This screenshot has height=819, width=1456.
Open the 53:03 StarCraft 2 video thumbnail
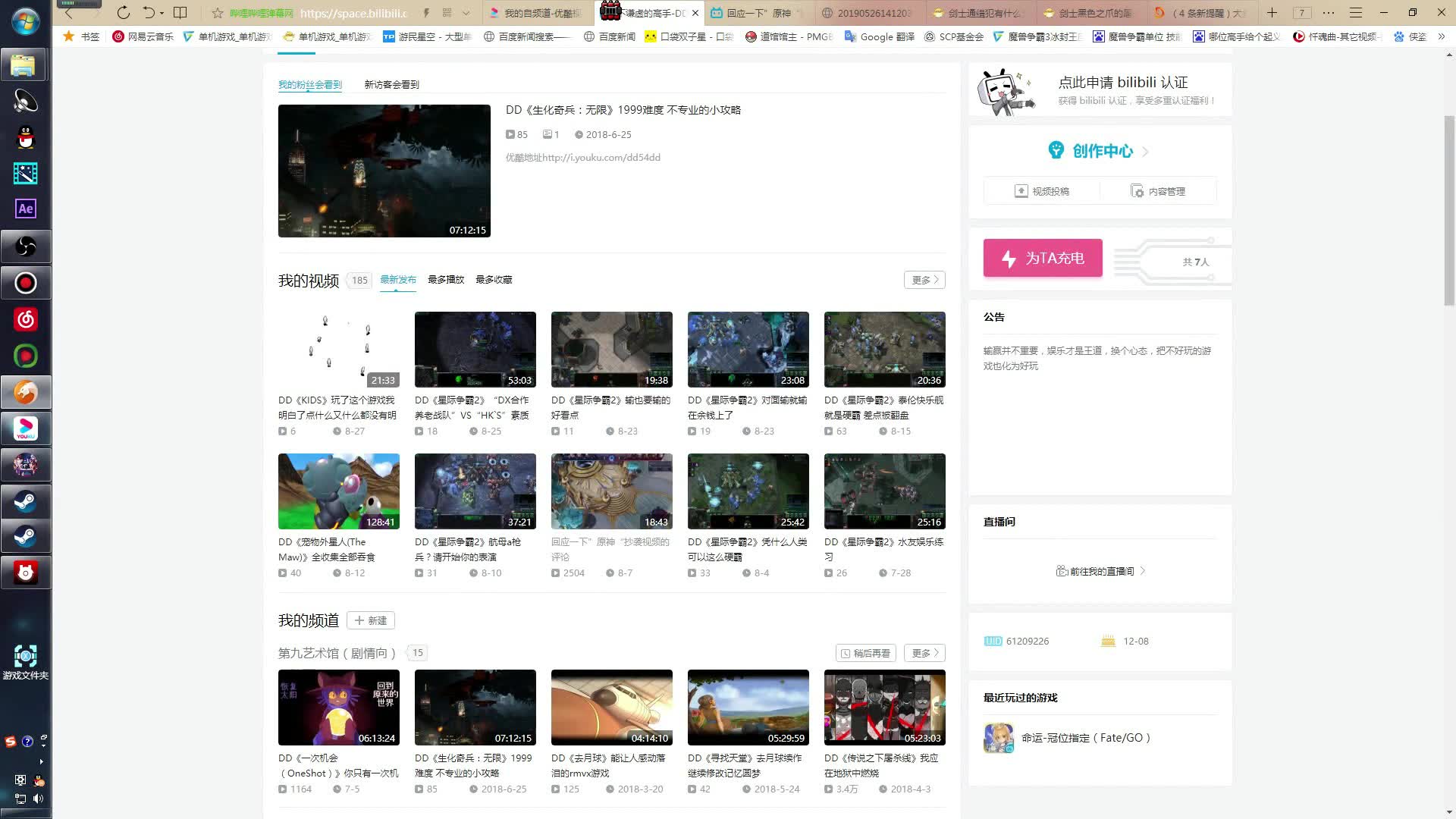coord(475,350)
